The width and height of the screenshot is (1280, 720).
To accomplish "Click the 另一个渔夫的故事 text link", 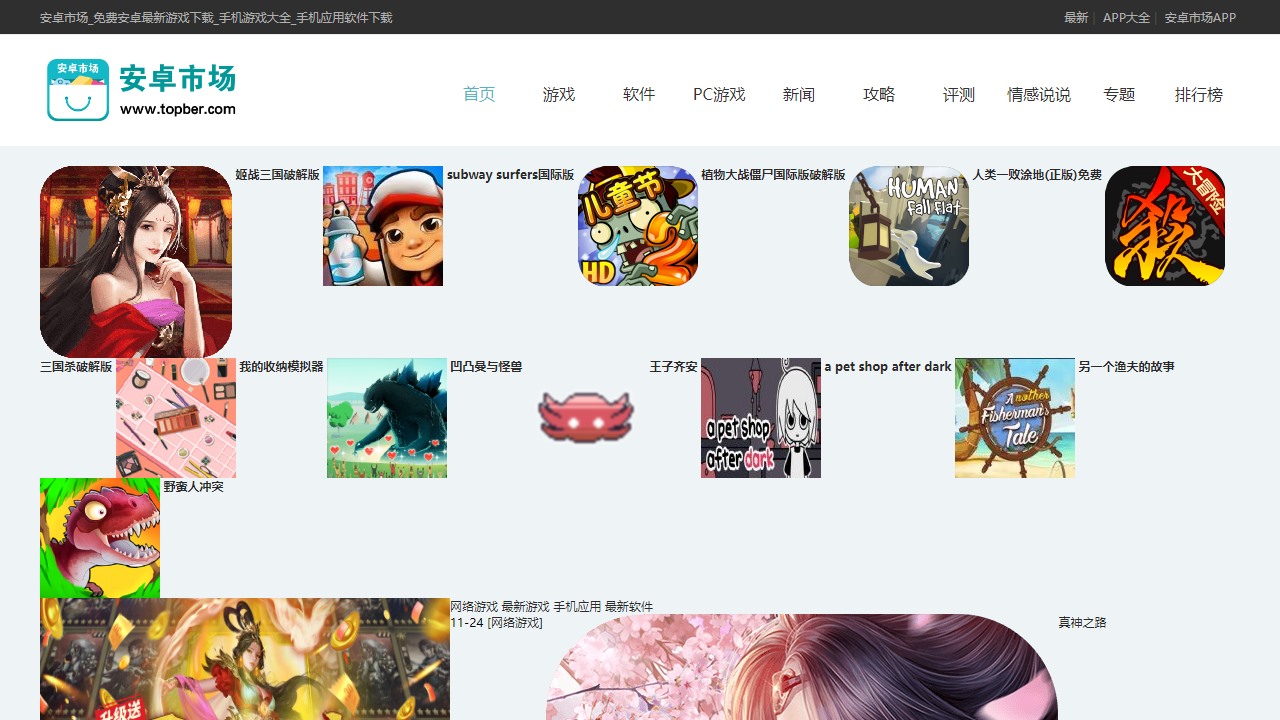I will (x=1126, y=366).
